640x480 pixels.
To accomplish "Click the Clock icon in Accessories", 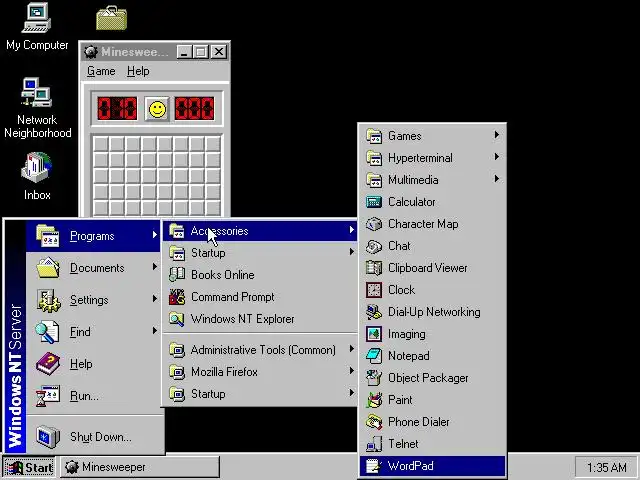I will click(x=374, y=290).
